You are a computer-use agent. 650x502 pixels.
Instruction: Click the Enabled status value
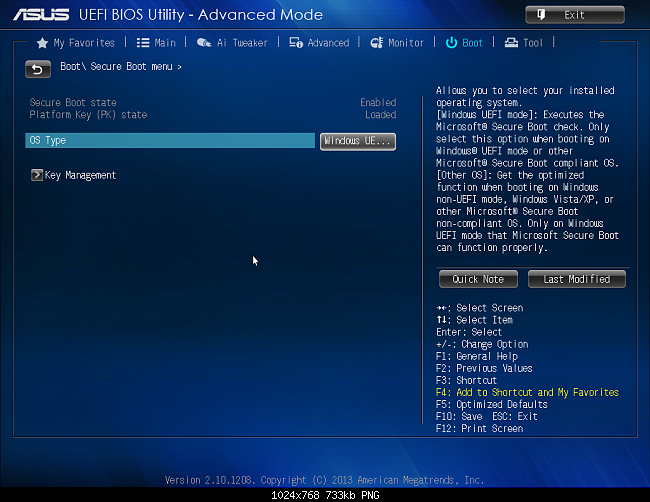click(378, 102)
